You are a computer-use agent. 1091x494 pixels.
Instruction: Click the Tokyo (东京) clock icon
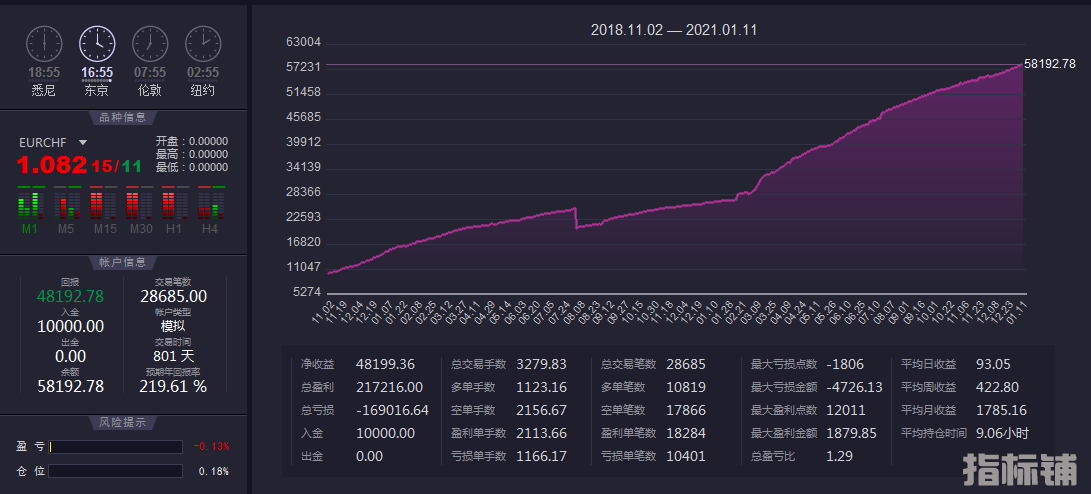pos(97,44)
